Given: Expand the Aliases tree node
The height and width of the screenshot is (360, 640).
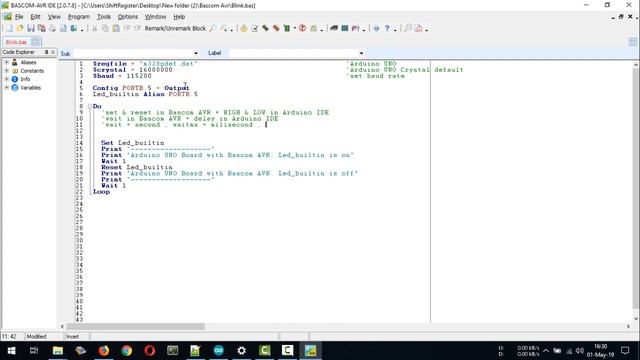Looking at the screenshot, I should pos(7,62).
